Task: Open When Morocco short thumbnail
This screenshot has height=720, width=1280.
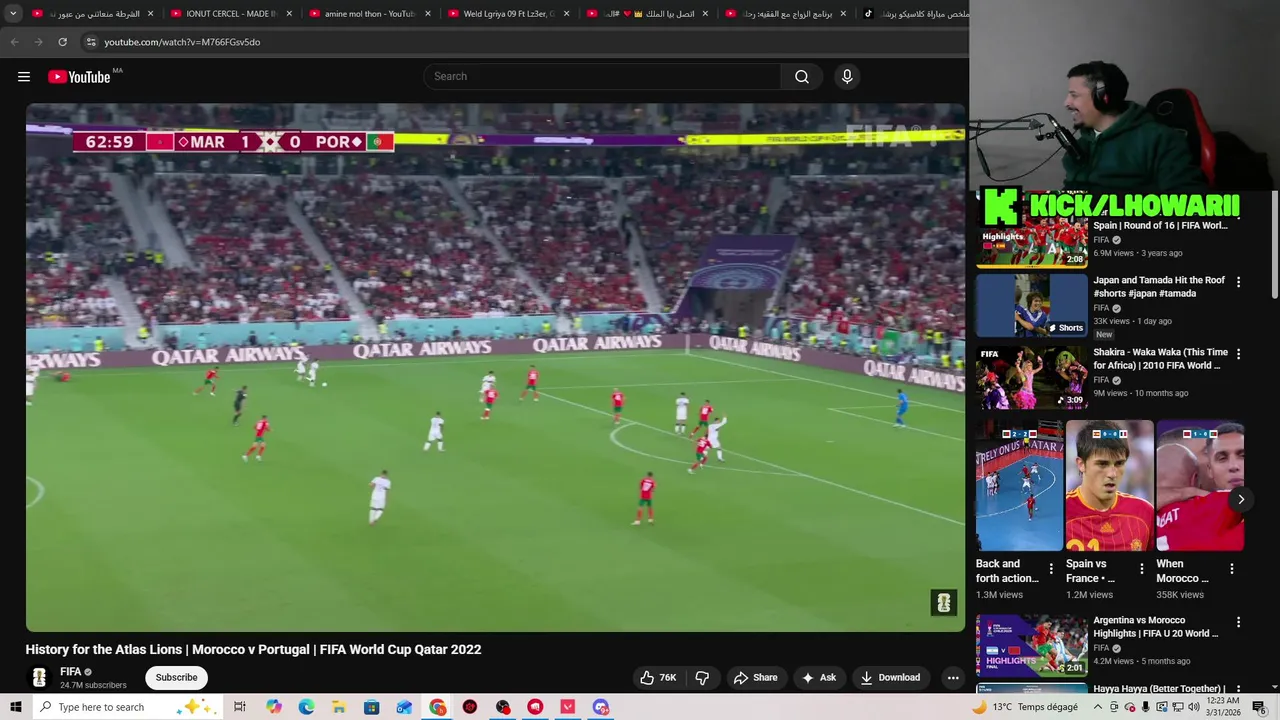Action: (1200, 486)
